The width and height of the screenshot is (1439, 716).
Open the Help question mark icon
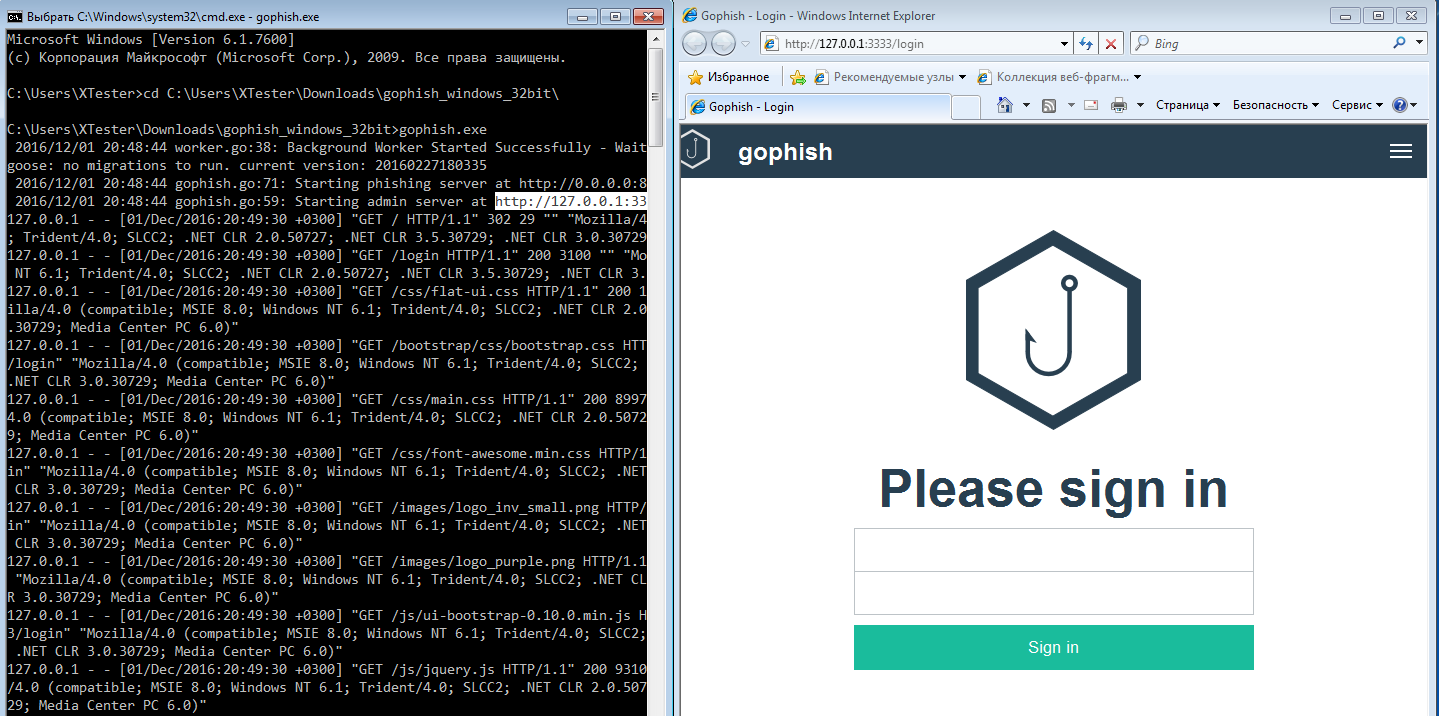pos(1399,105)
